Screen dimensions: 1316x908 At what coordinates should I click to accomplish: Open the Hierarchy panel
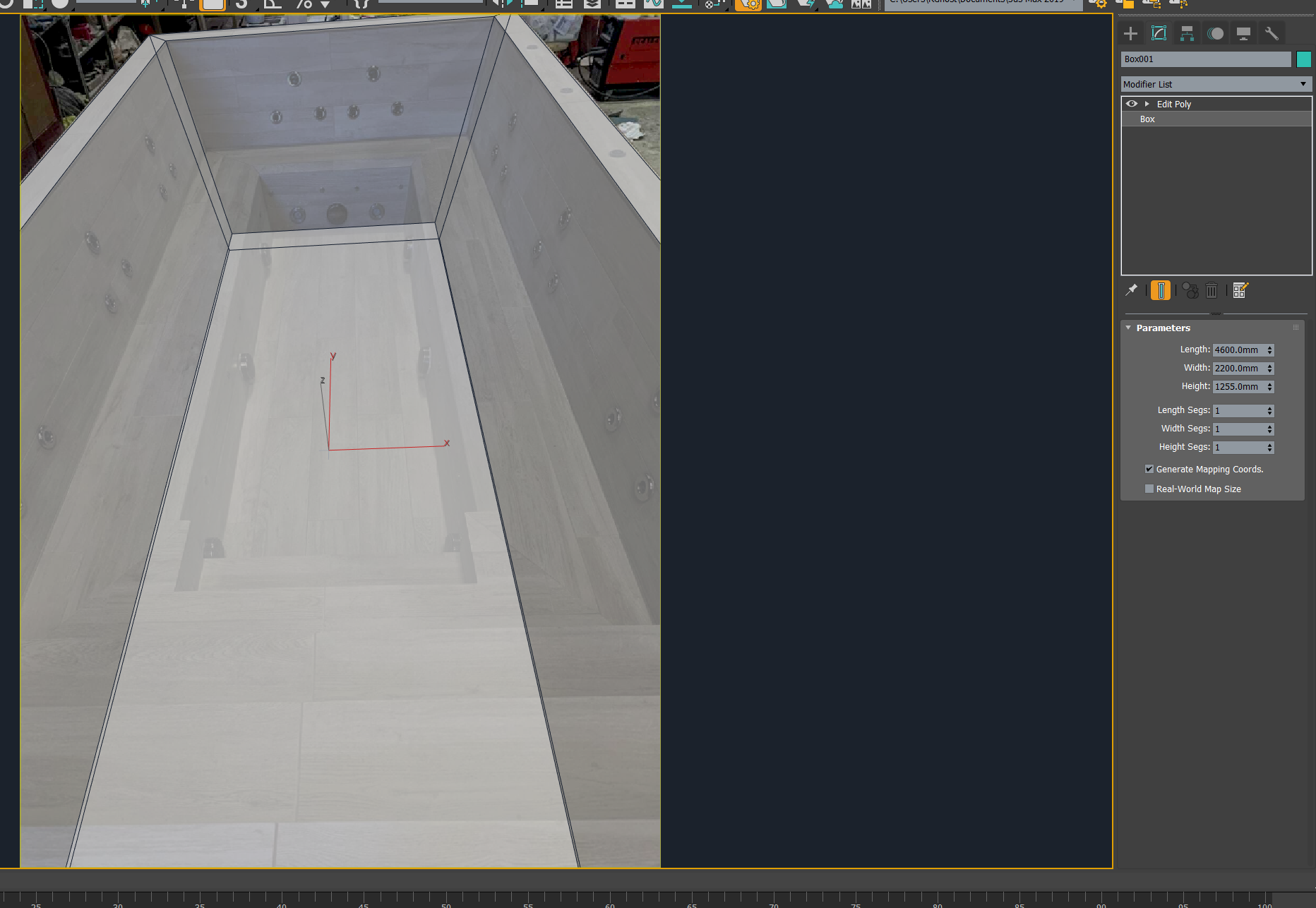click(x=1187, y=32)
